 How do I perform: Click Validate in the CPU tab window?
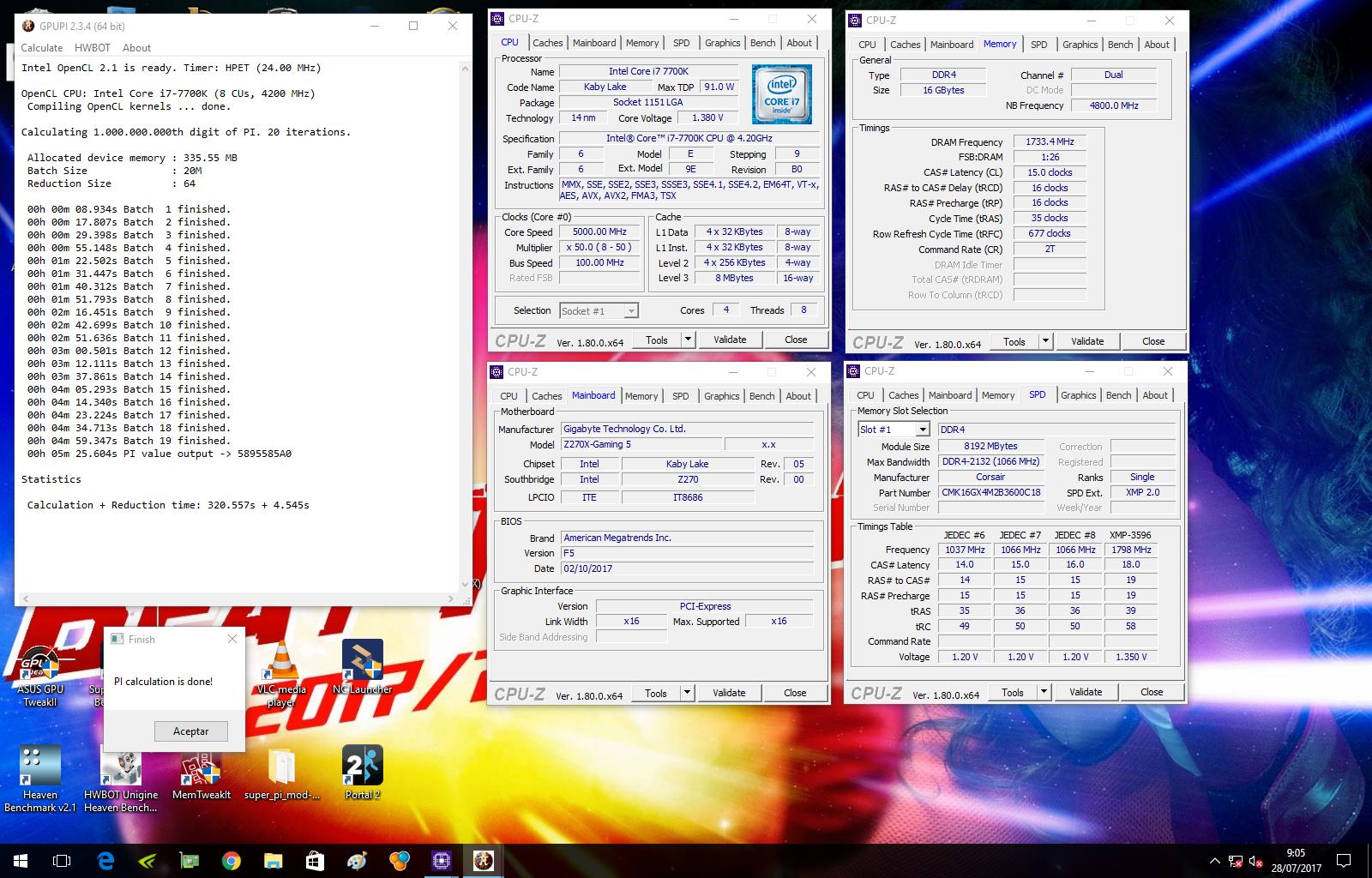(x=730, y=340)
